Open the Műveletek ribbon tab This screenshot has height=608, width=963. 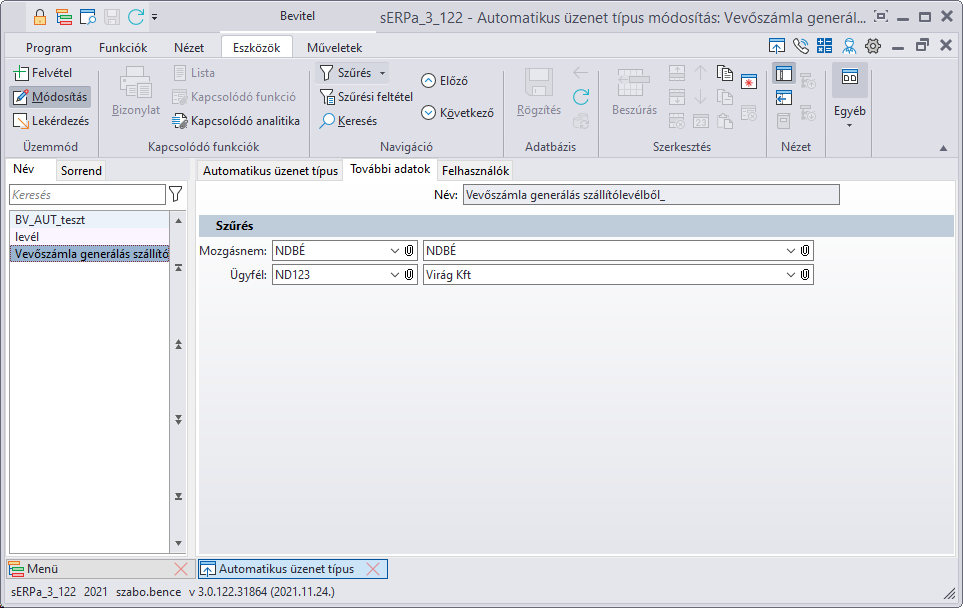pos(334,47)
